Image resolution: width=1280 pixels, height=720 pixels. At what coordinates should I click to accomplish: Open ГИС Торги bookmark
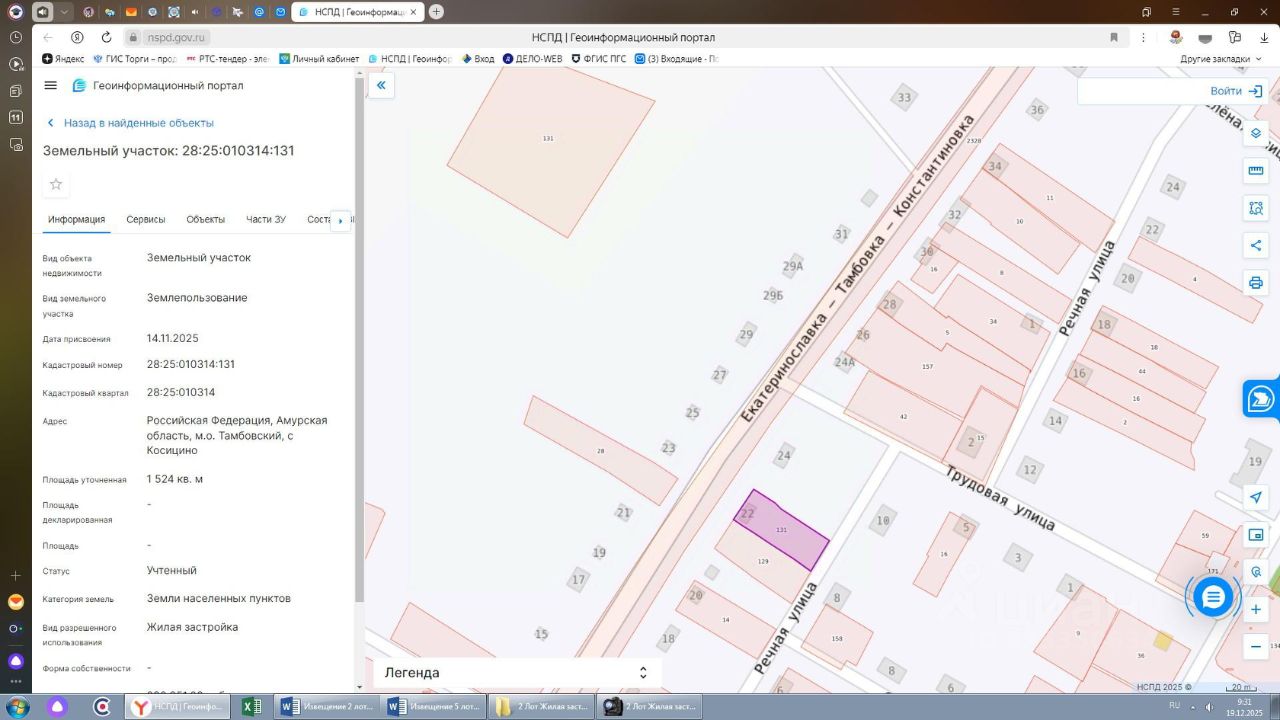coord(133,59)
